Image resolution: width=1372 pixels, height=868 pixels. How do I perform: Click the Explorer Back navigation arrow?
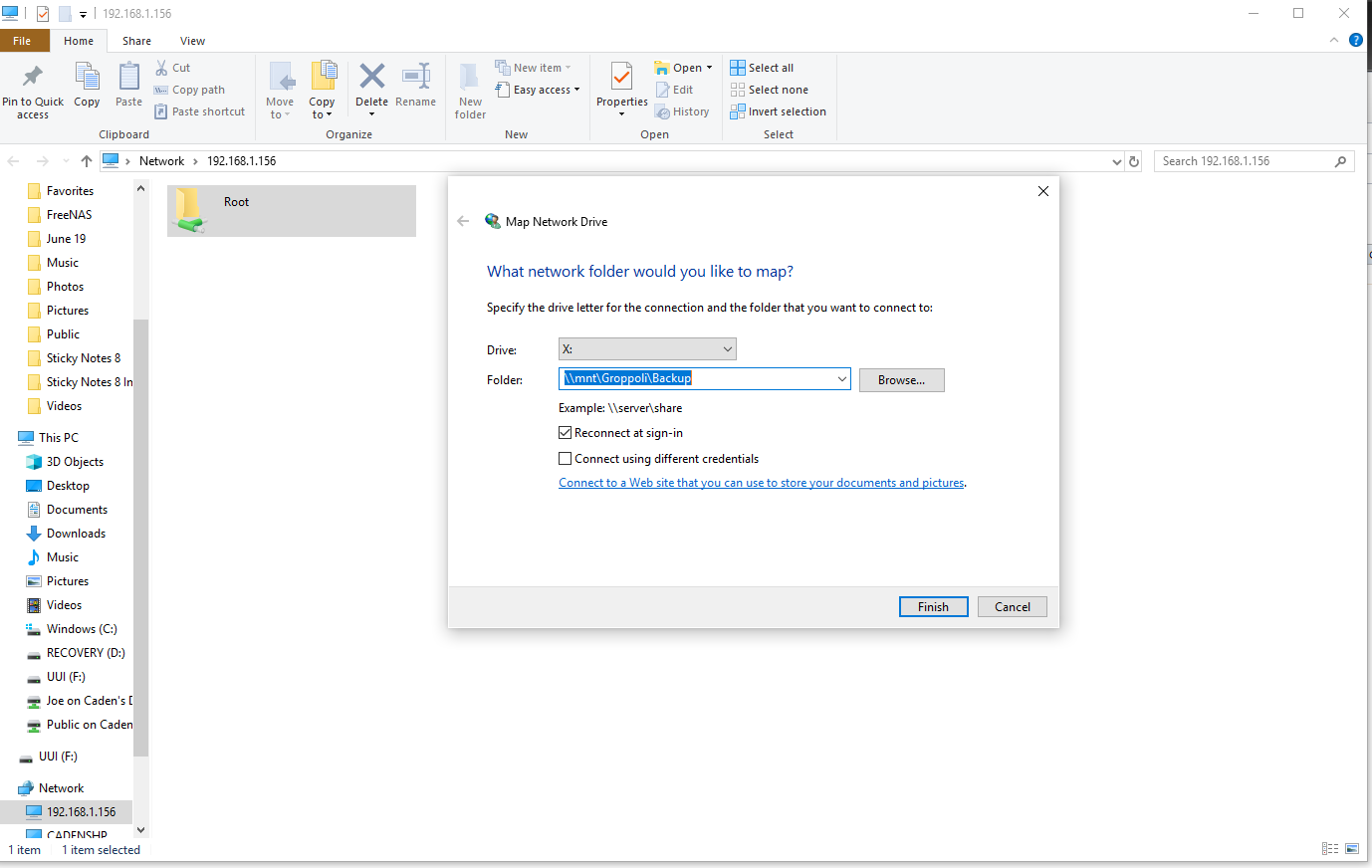(x=13, y=161)
